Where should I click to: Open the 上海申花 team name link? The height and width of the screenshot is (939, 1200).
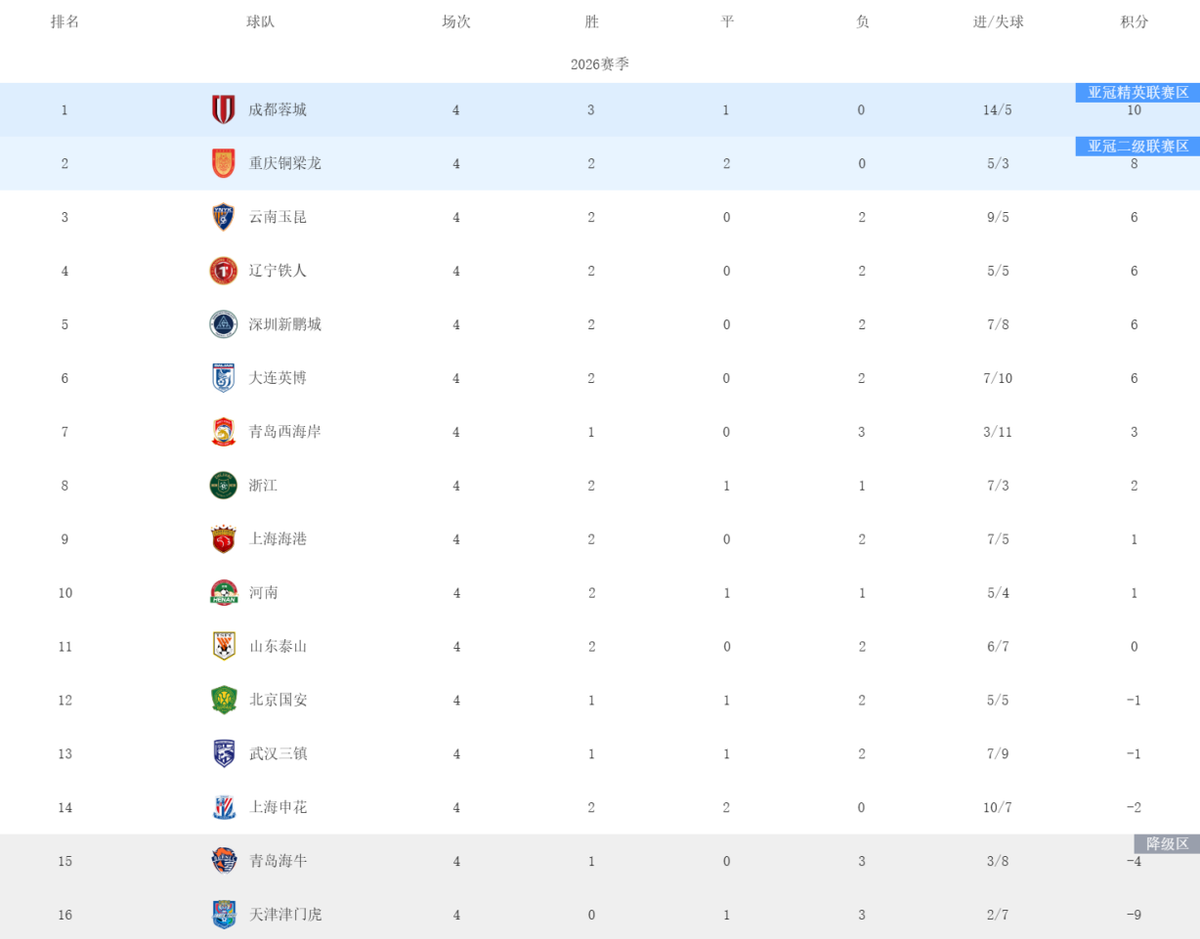point(277,807)
